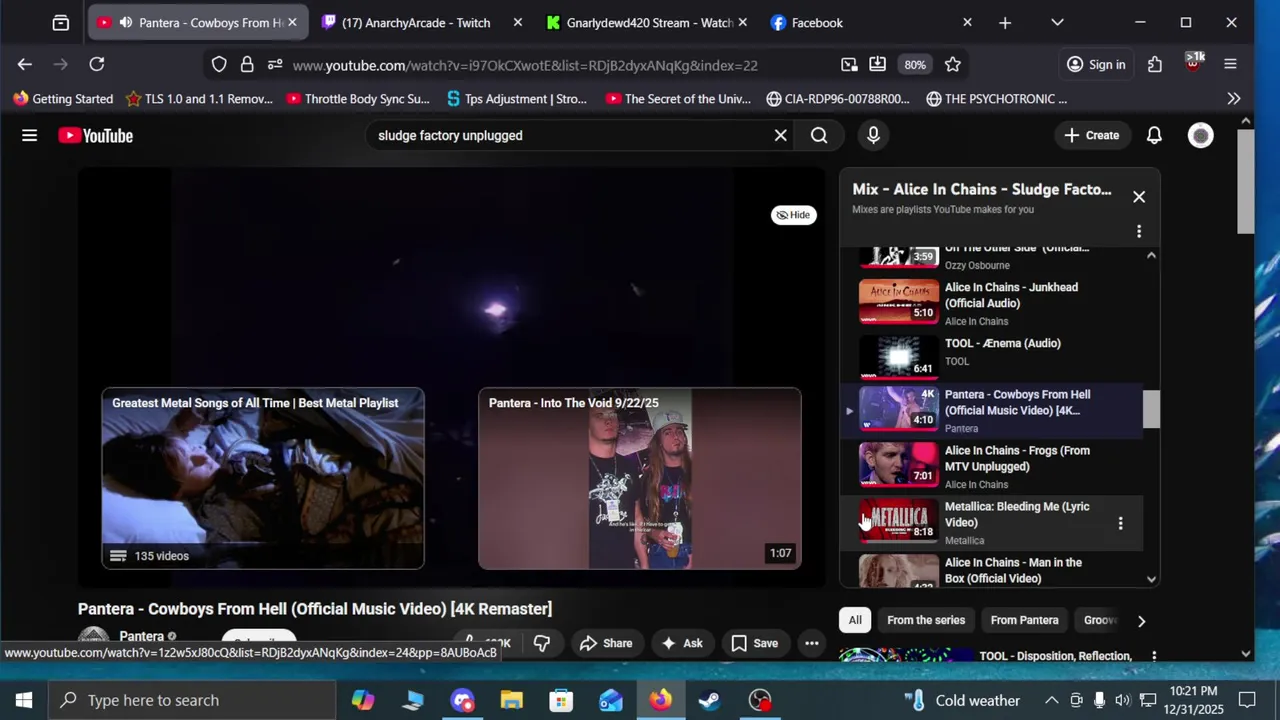Screen dimensions: 1280x720
Task: Show more bookmarks chevron
Action: coord(1234,99)
